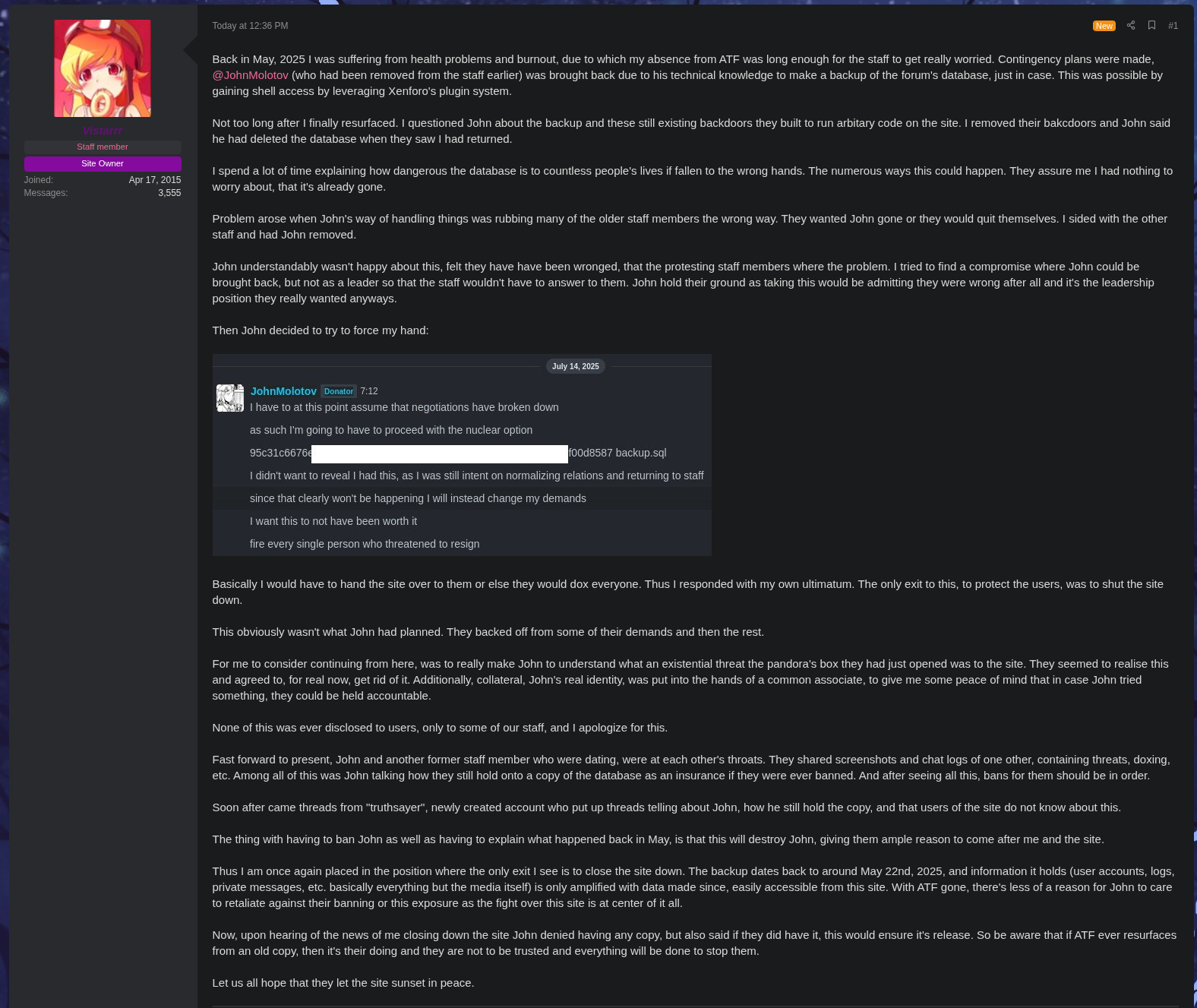The image size is (1197, 1008).
Task: Click the orange New badge
Action: coord(1104,26)
